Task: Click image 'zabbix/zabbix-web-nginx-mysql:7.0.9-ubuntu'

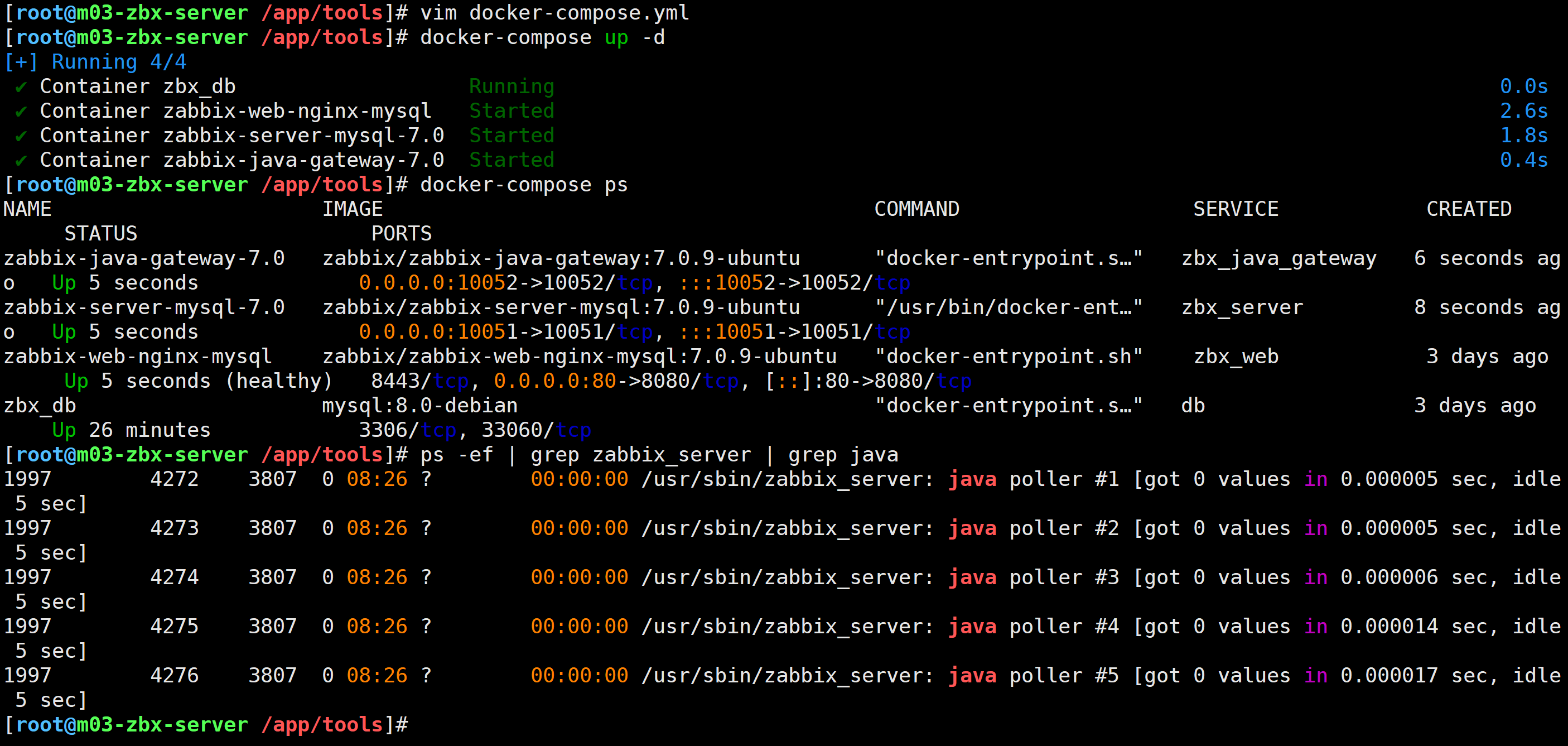Action: click(x=580, y=356)
